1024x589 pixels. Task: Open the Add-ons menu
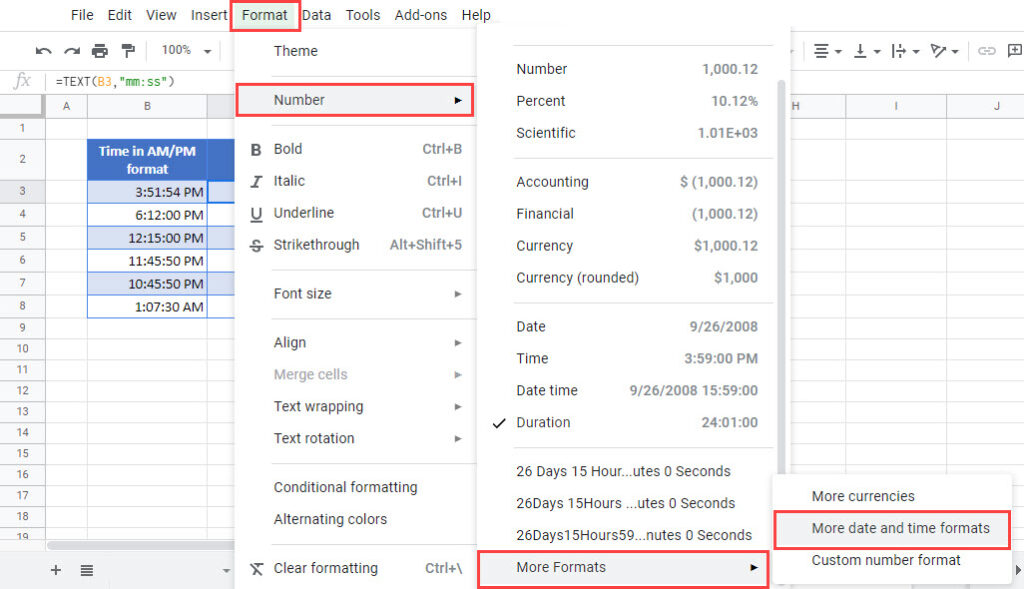420,14
